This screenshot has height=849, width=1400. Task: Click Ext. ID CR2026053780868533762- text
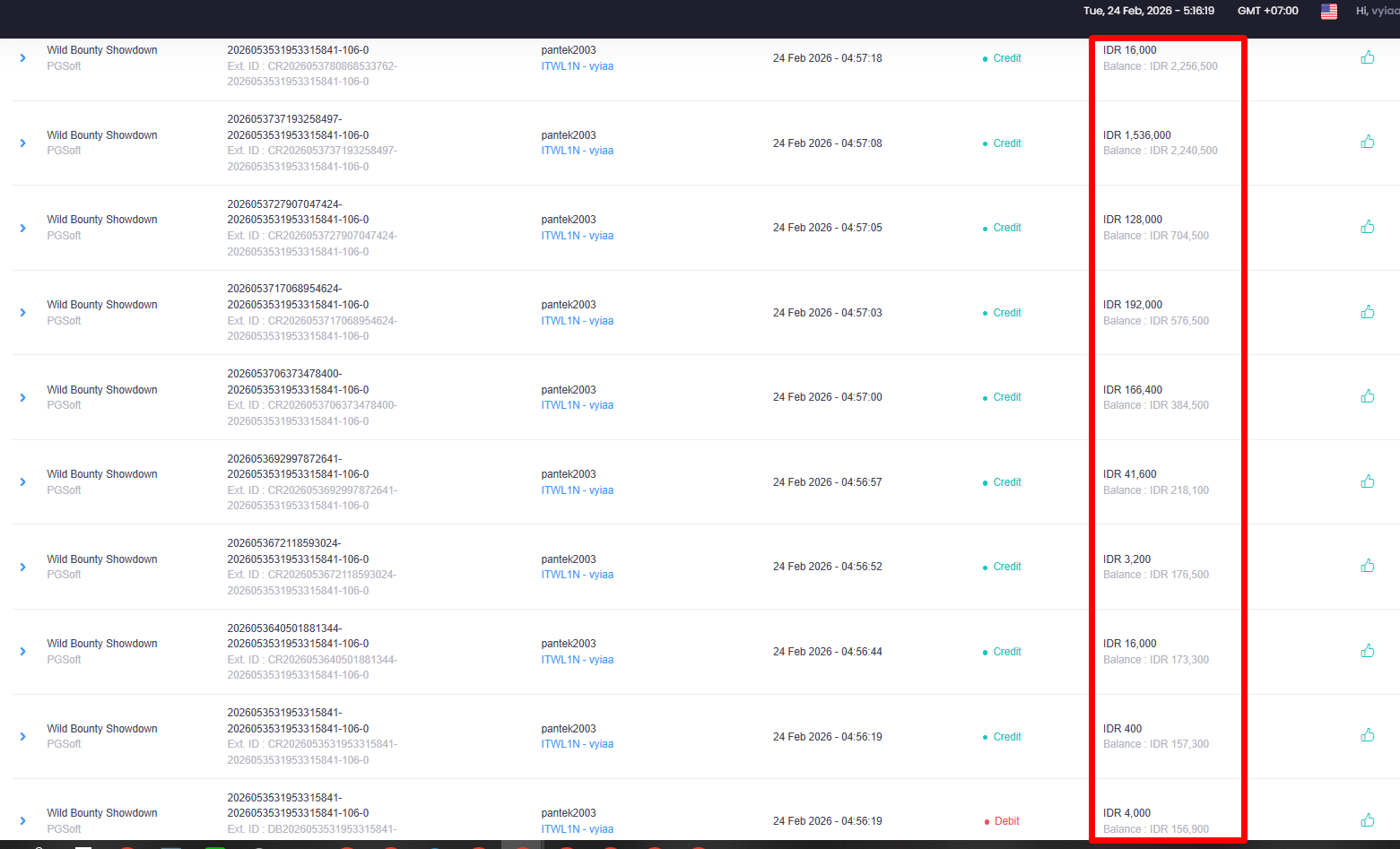tap(312, 66)
